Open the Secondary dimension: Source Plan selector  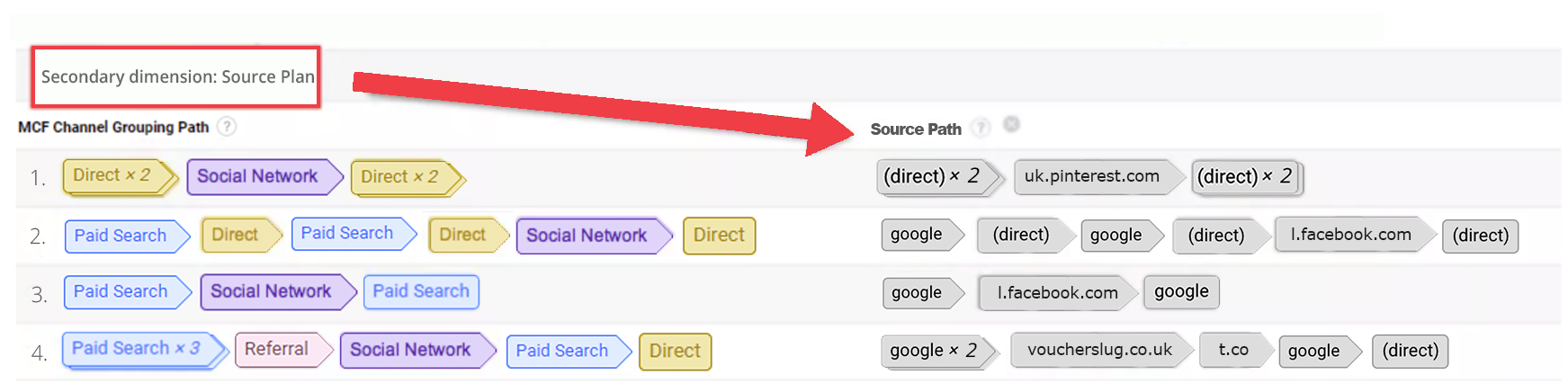pyautogui.click(x=177, y=77)
